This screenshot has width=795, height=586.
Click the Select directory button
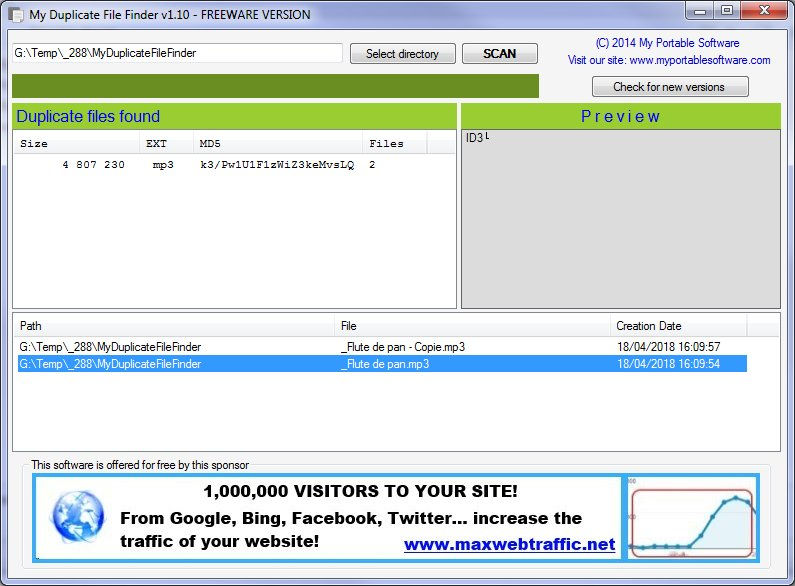point(403,54)
